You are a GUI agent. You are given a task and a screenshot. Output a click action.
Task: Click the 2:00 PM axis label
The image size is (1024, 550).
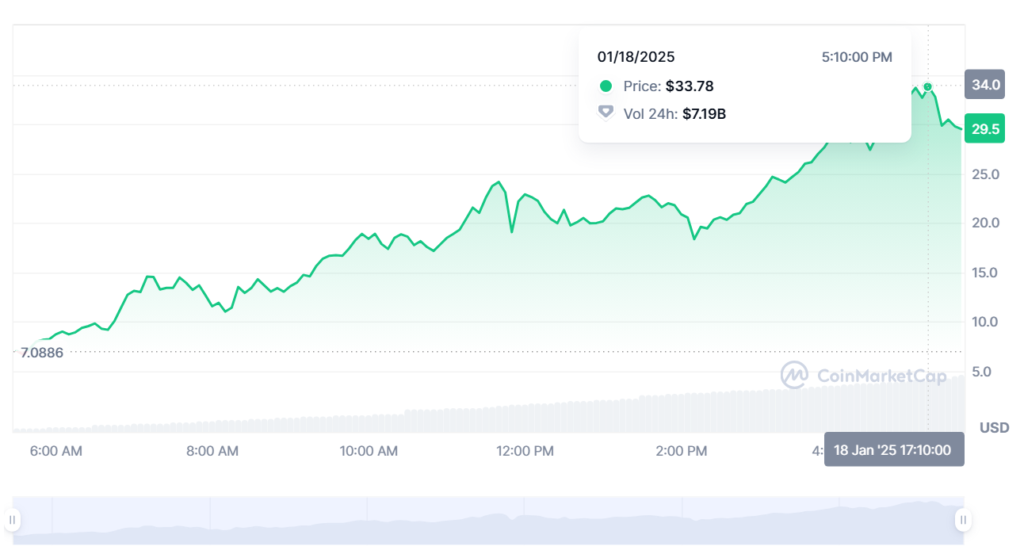(681, 451)
